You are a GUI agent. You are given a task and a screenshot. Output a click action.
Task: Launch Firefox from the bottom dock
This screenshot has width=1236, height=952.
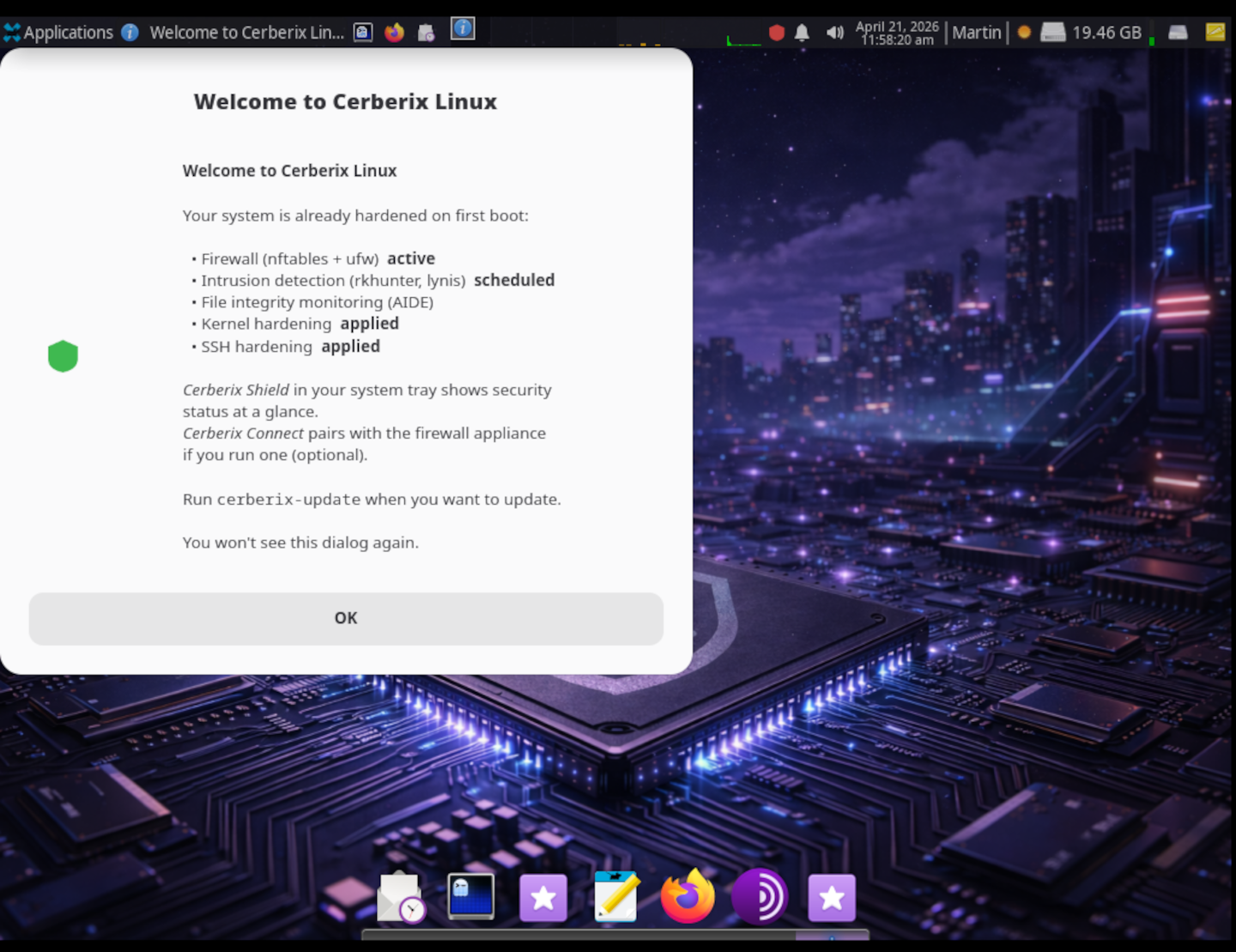point(688,897)
